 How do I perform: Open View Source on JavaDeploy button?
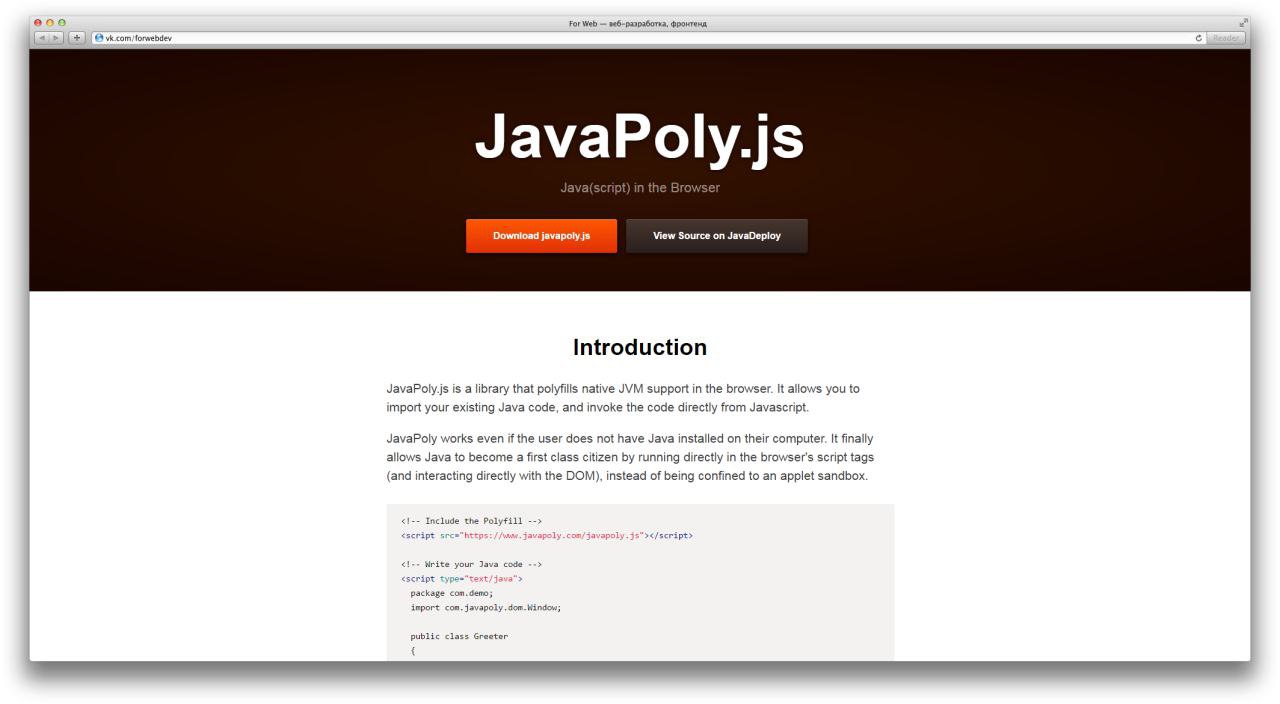[x=717, y=236]
